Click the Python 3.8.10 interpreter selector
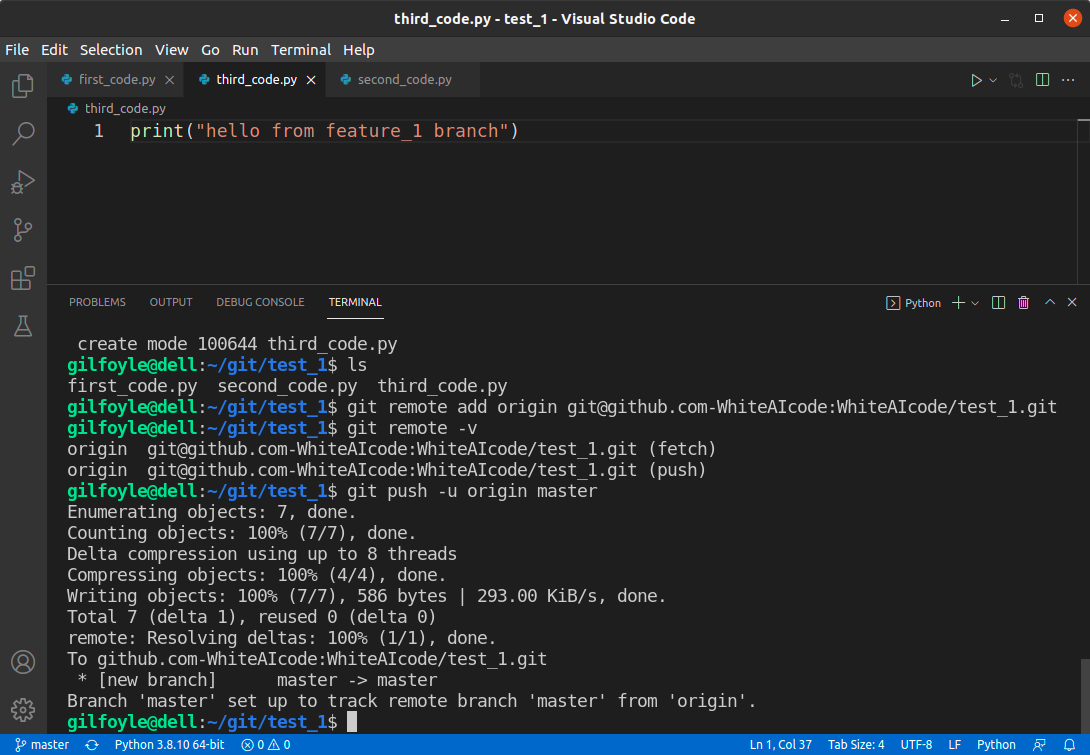 point(169,744)
